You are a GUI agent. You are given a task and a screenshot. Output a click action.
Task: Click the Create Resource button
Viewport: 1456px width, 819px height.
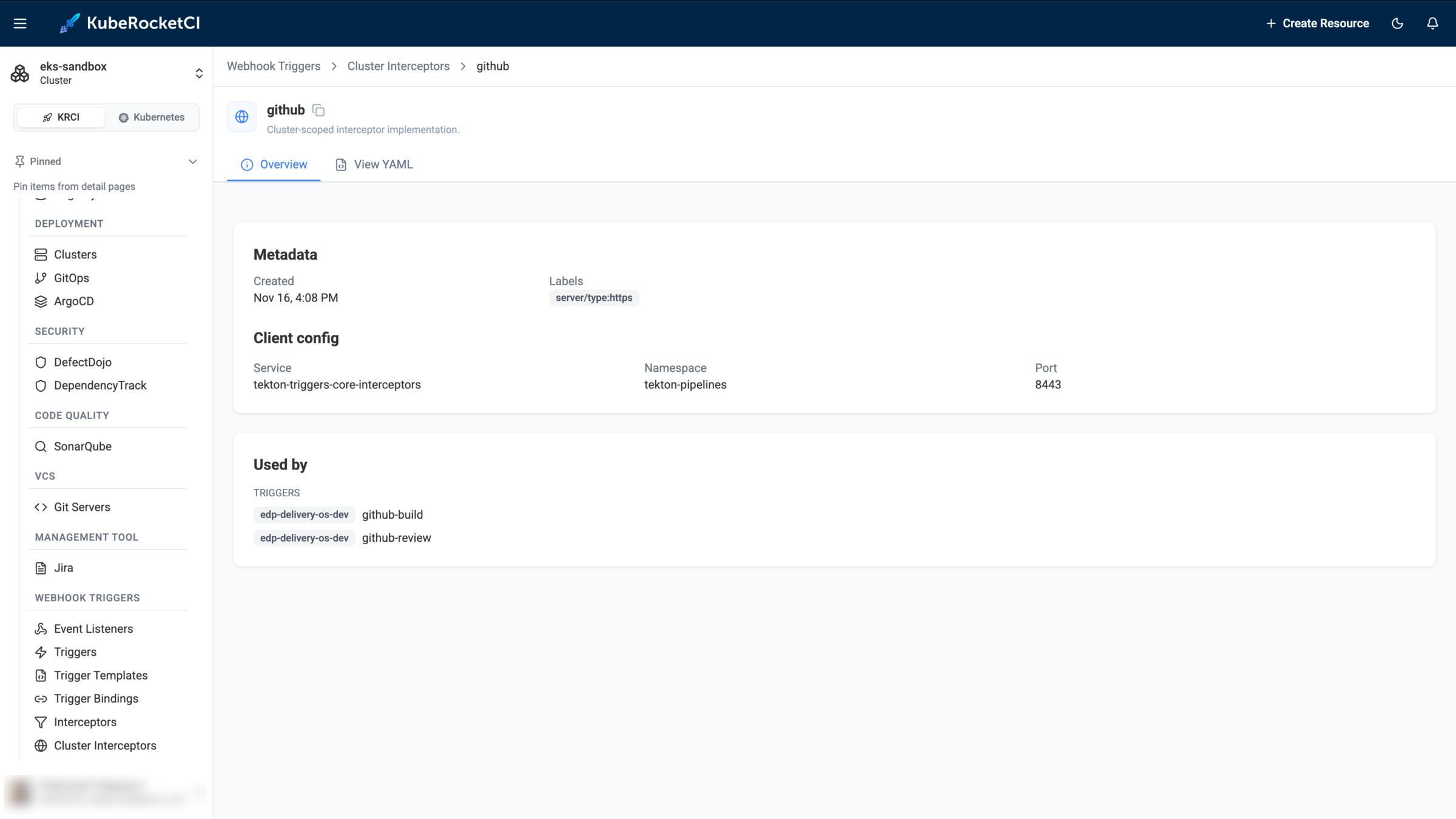click(x=1317, y=23)
